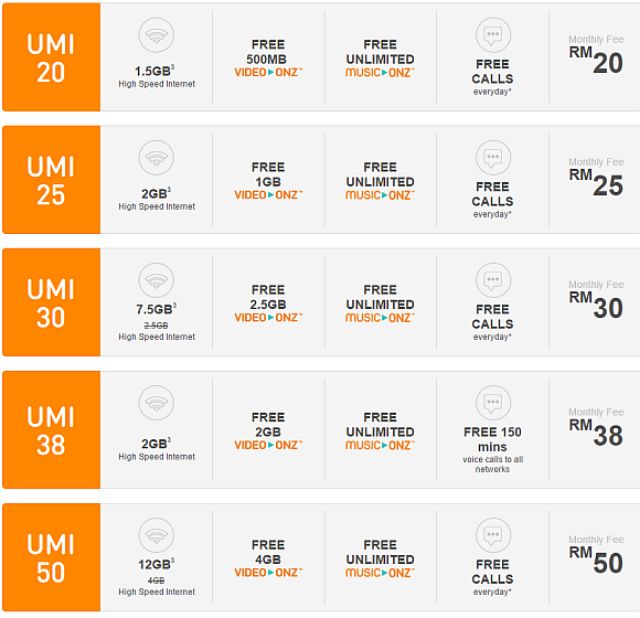Click the RM20 monthly fee price
640x618 pixels.
[x=596, y=61]
